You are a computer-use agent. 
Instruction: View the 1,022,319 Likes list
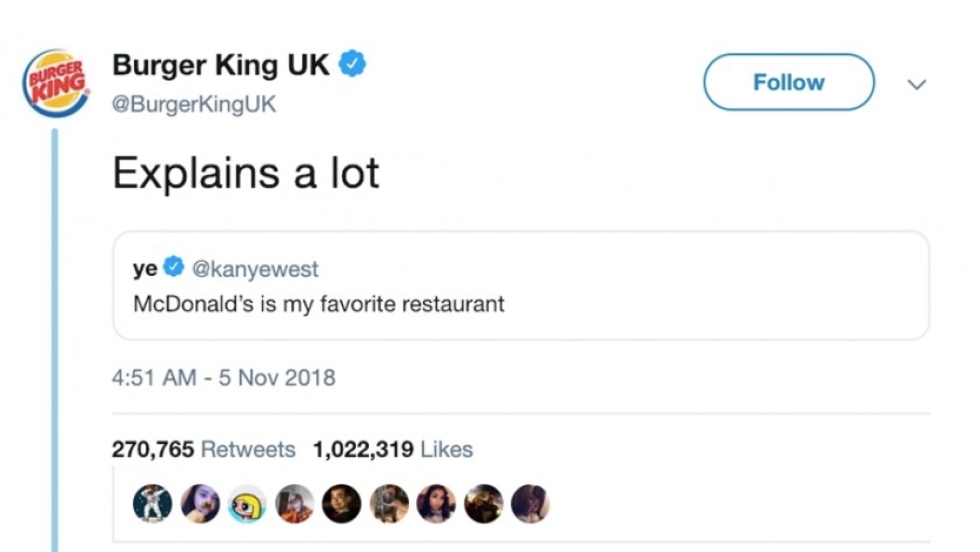[393, 450]
